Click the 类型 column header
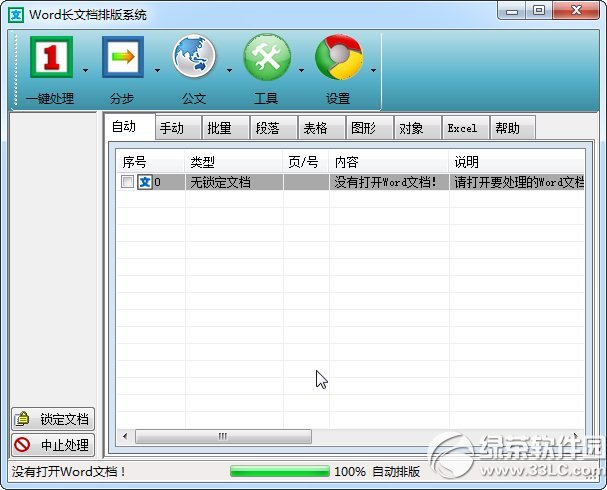Screen dimensions: 607x490 click(234, 161)
